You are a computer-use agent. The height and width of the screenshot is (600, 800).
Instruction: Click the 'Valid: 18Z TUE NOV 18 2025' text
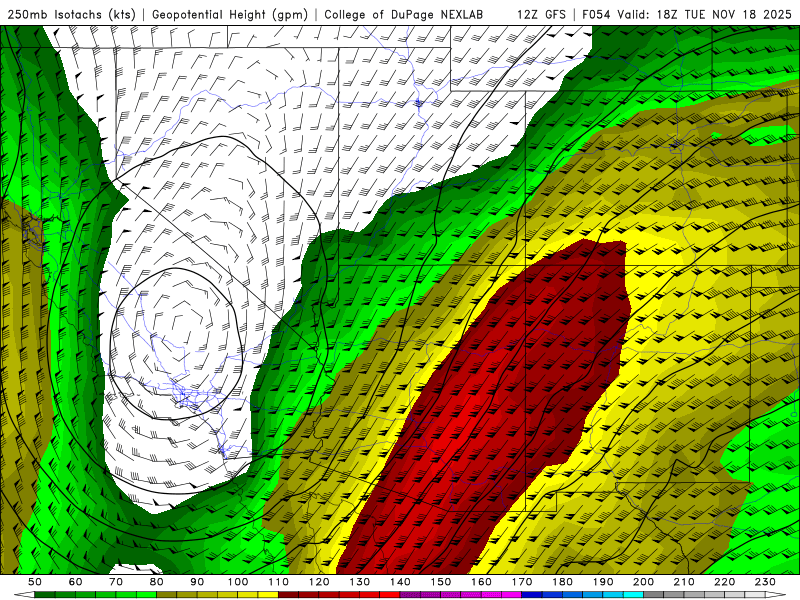pos(705,15)
